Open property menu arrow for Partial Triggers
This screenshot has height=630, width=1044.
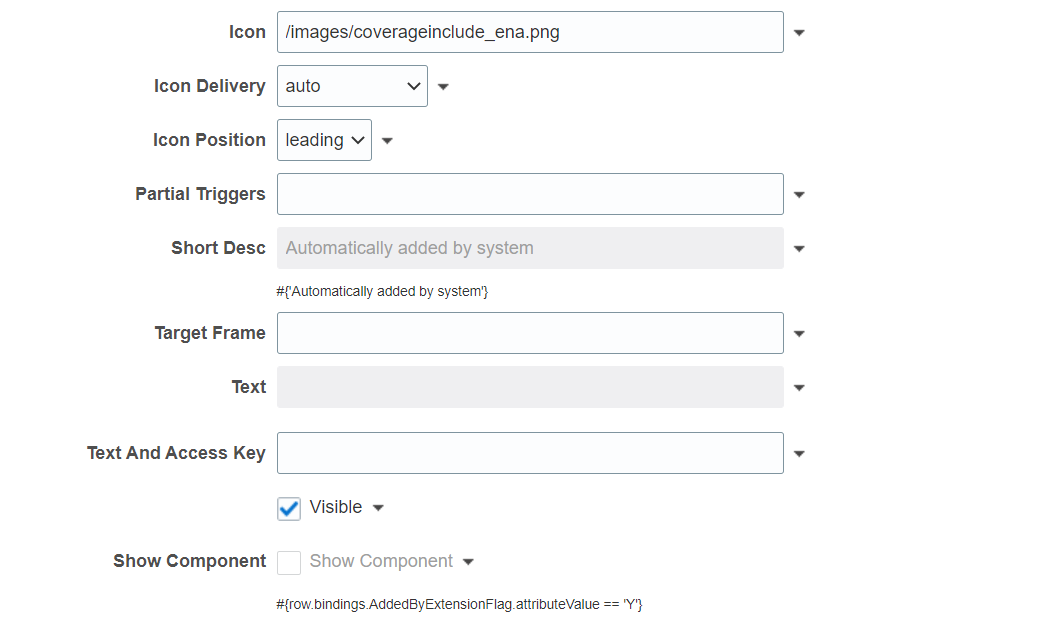799,195
